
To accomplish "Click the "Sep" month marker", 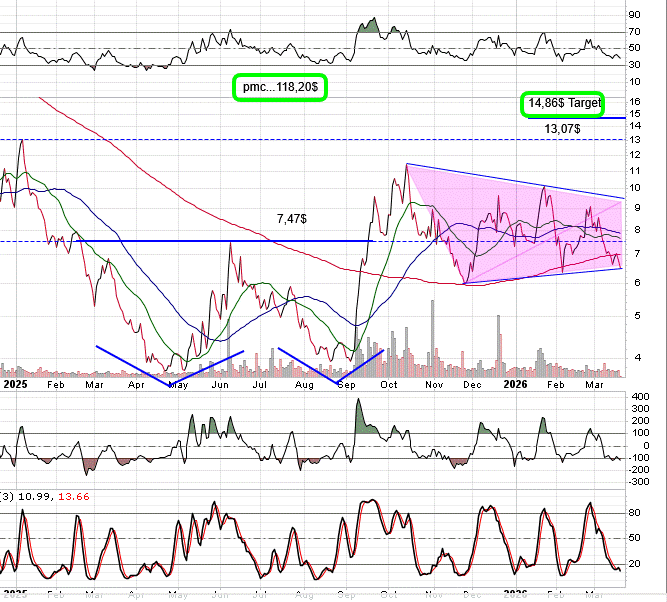I will coord(347,383).
